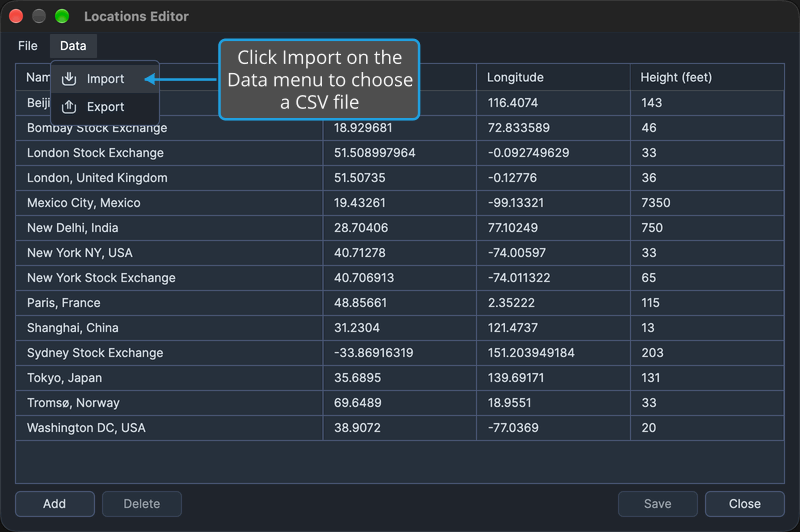800x532 pixels.
Task: Click the Close button
Action: (745, 504)
